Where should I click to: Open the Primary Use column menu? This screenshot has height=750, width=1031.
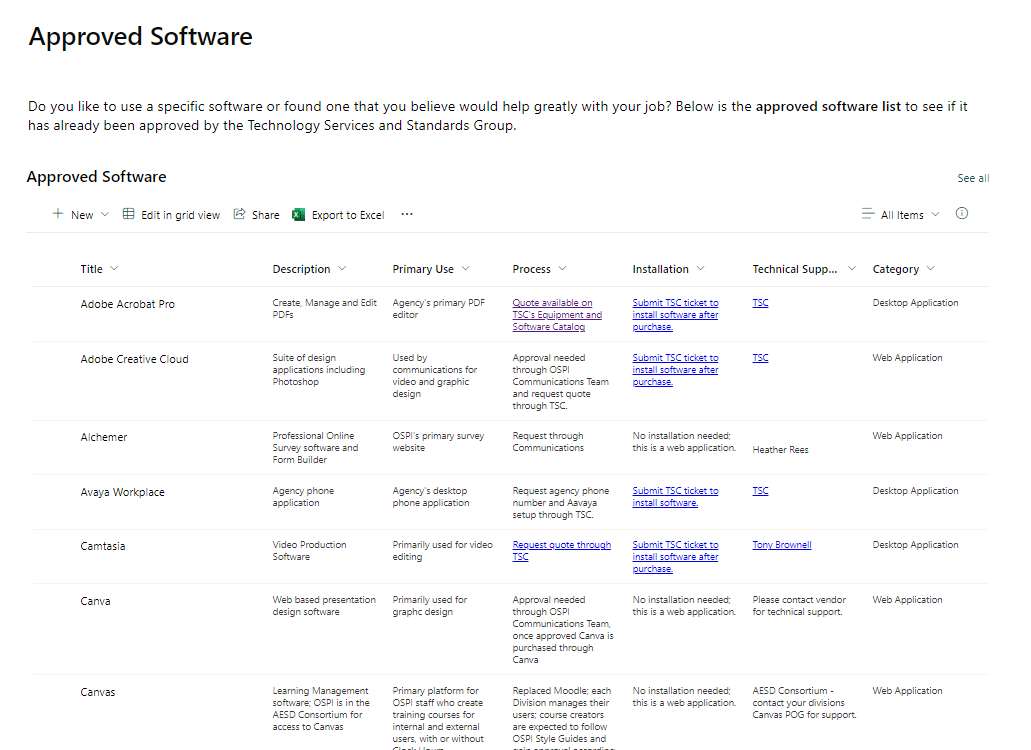pos(466,269)
